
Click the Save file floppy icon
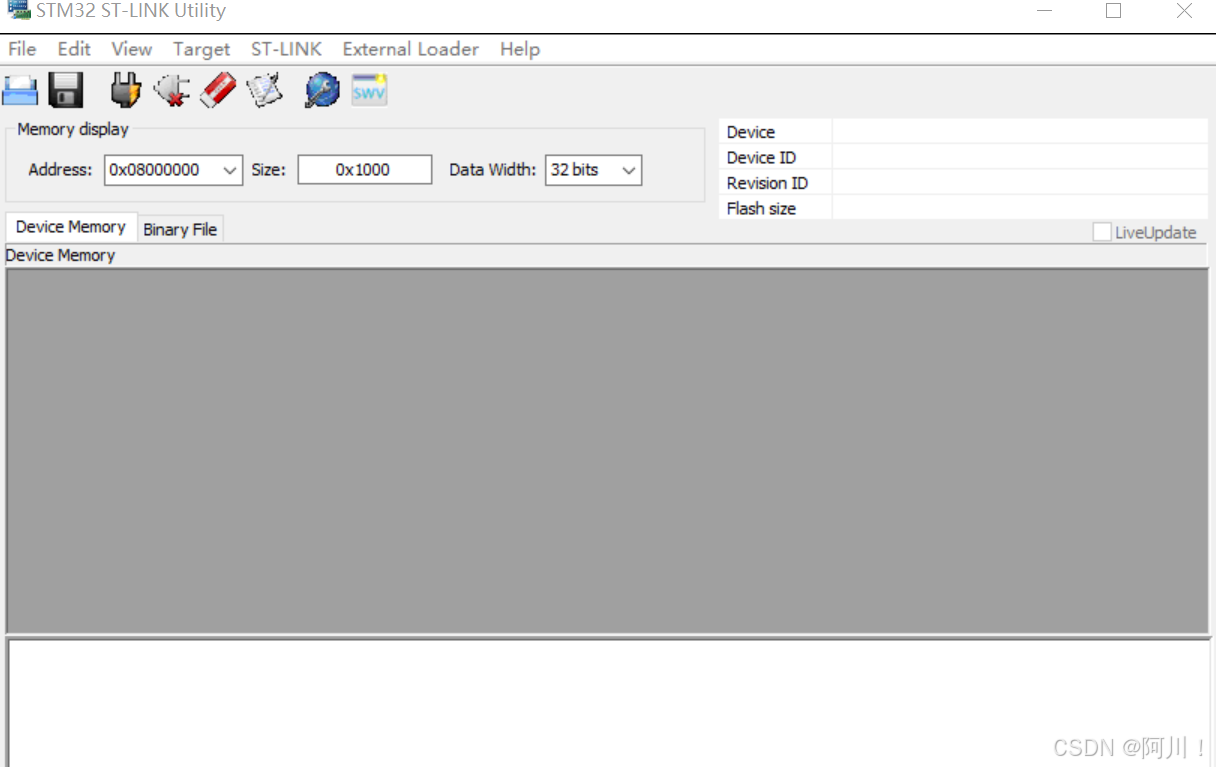tap(66, 91)
